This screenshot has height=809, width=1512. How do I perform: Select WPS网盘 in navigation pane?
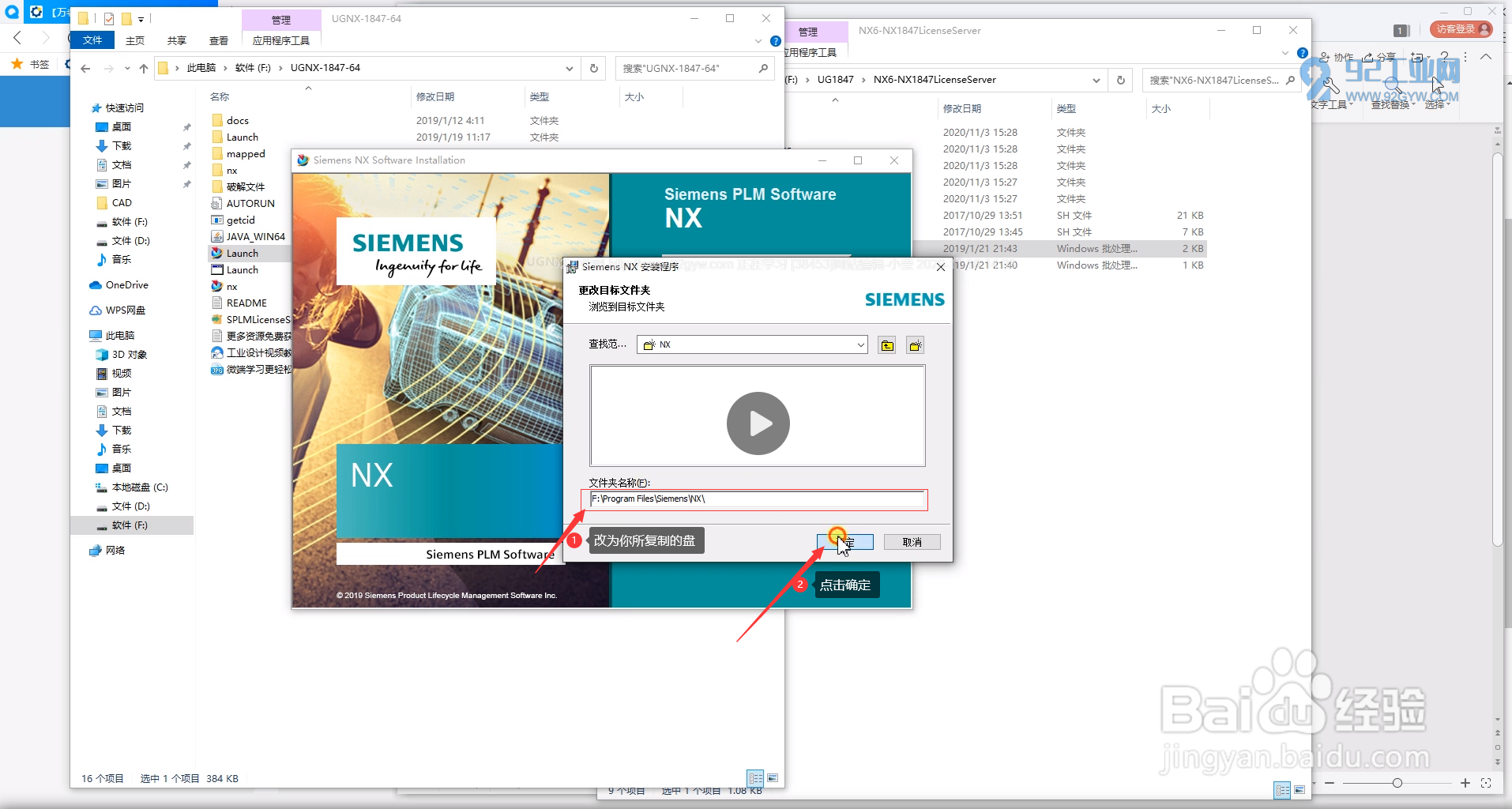click(x=125, y=310)
